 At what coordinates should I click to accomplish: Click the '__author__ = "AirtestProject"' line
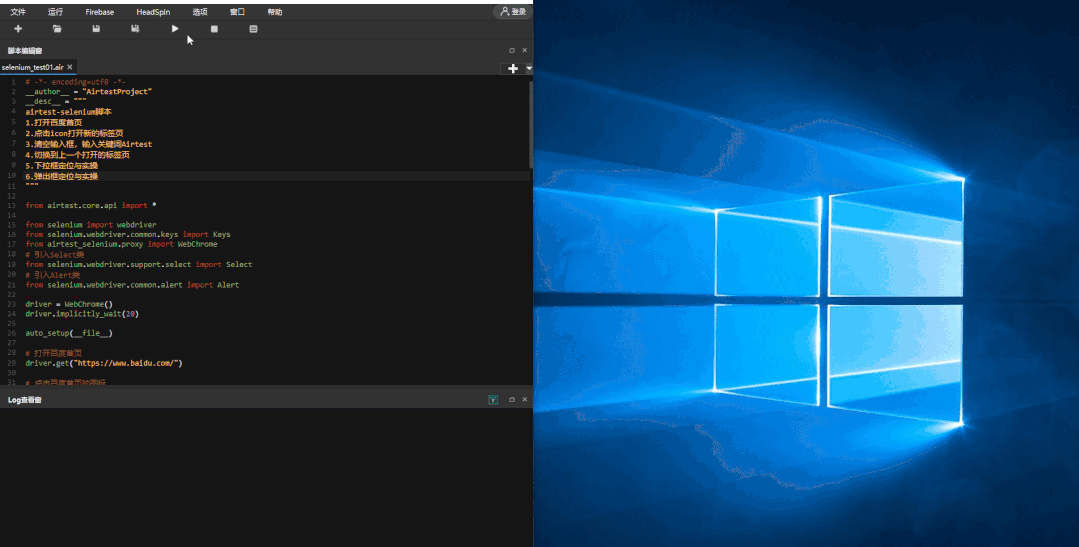(89, 92)
